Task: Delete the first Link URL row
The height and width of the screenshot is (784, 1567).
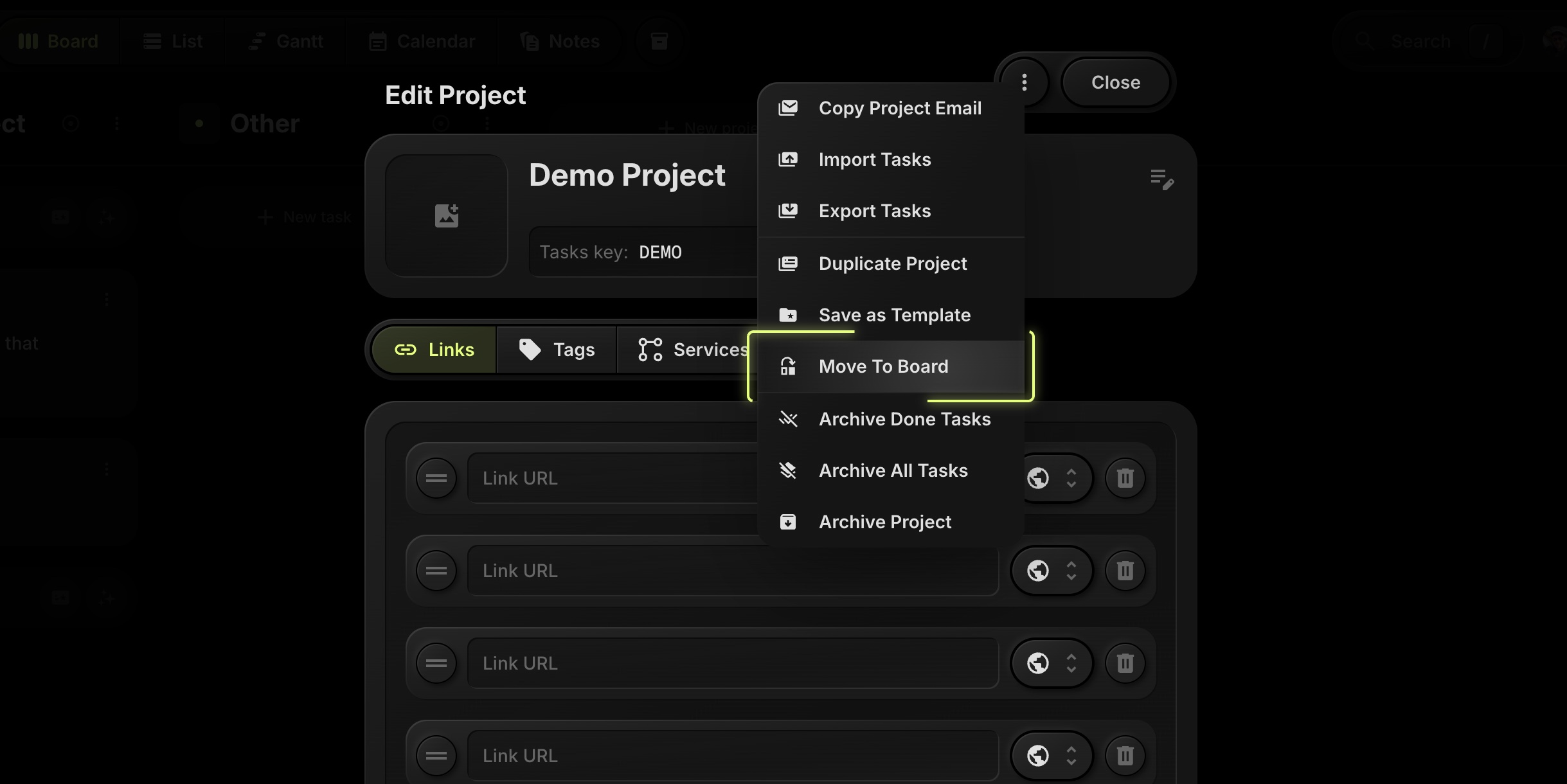Action: coord(1125,478)
